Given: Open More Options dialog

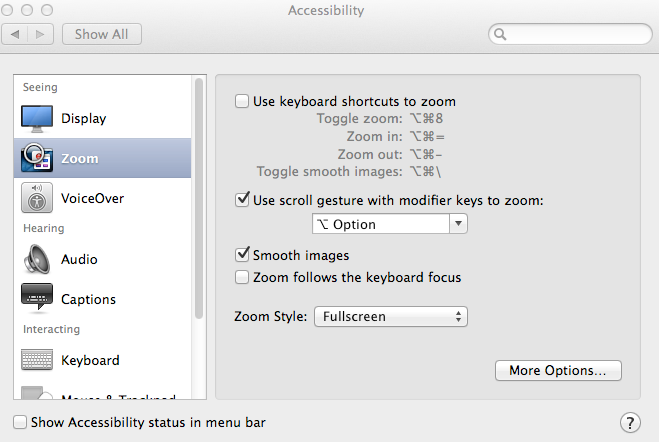Looking at the screenshot, I should pos(558,371).
